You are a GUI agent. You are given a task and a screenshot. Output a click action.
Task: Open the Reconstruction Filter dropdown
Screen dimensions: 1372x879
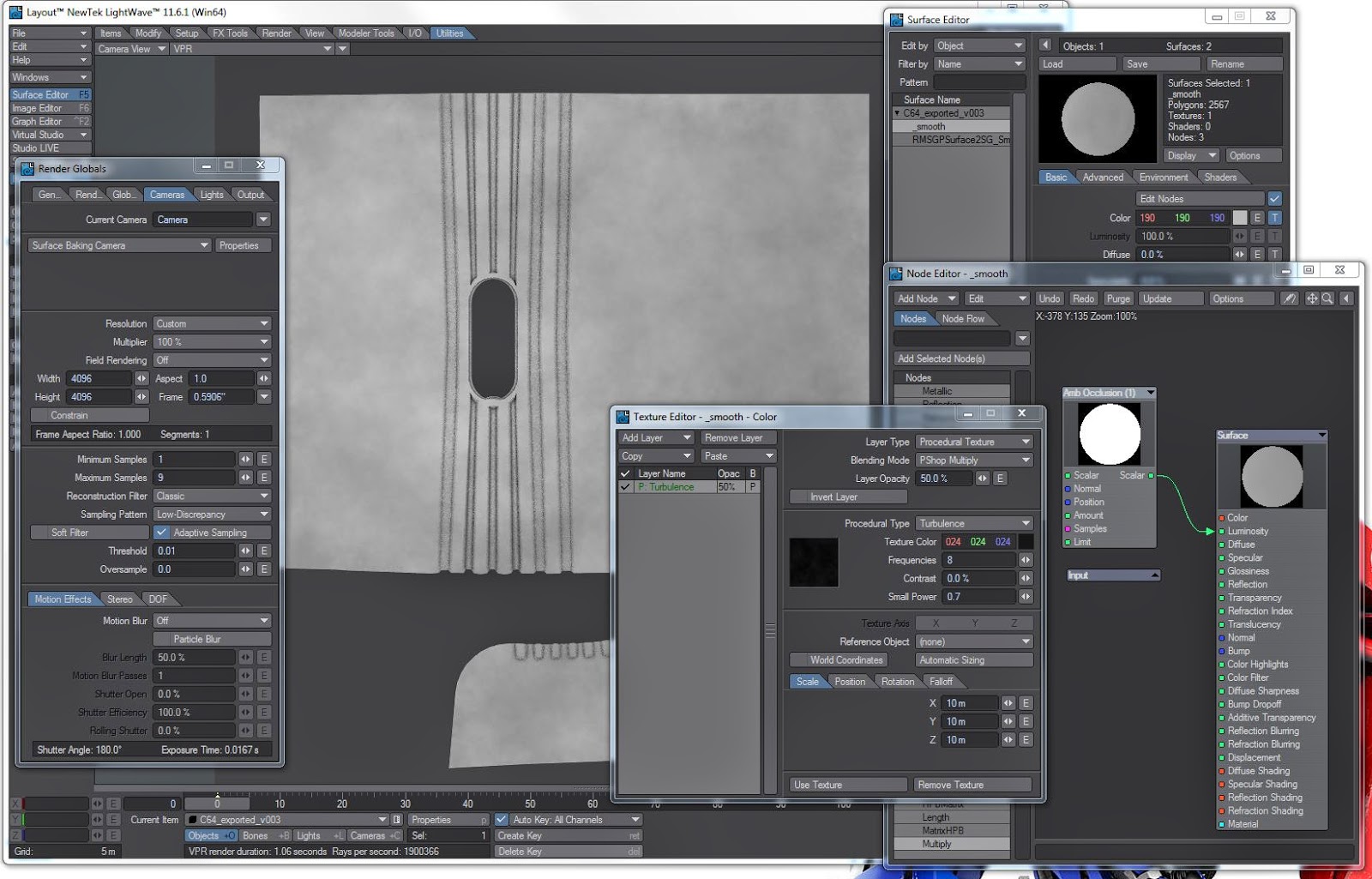[212, 496]
